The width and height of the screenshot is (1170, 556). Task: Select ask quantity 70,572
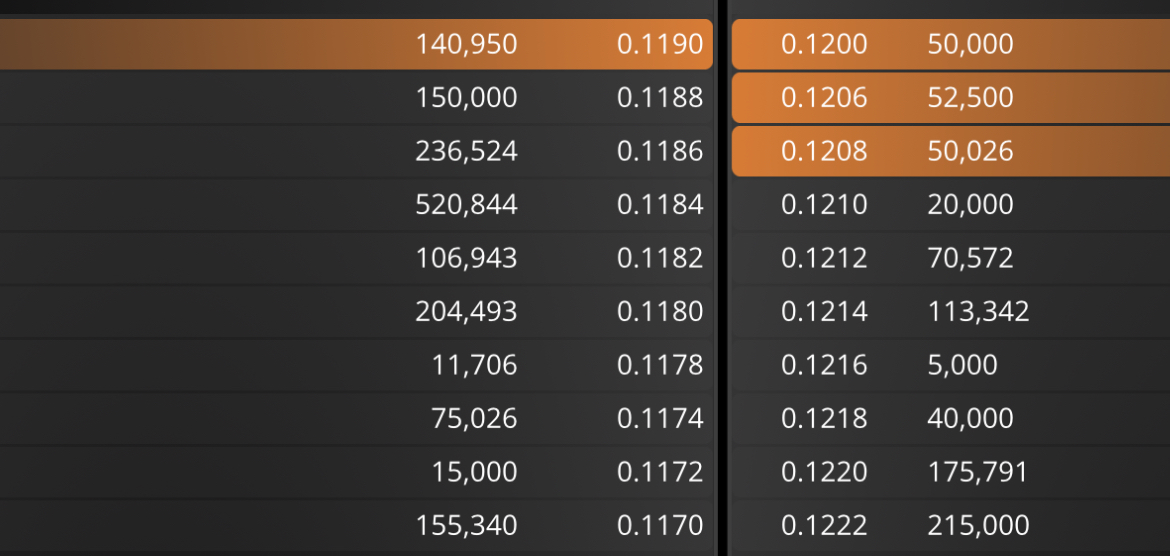point(970,258)
